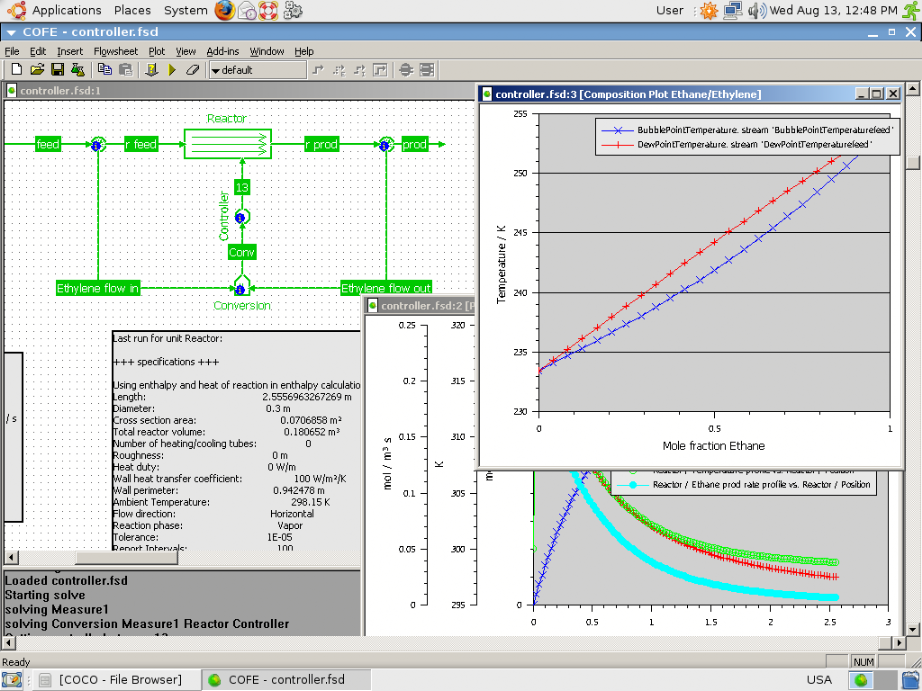The height and width of the screenshot is (691, 922).
Task: Switch to COCO - File Browser taskbar button
Action: 115,680
